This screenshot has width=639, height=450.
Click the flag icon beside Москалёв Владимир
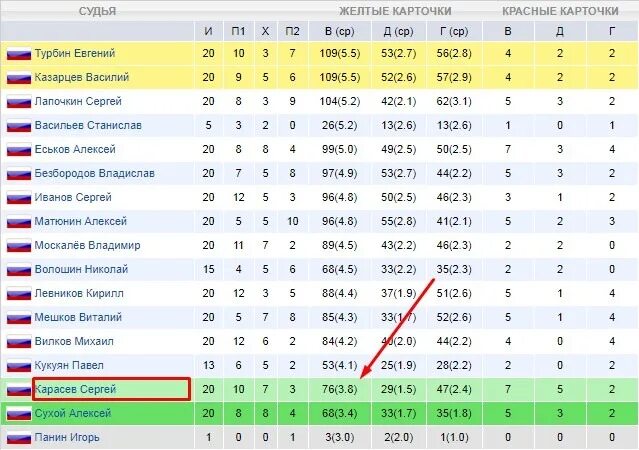pos(18,245)
